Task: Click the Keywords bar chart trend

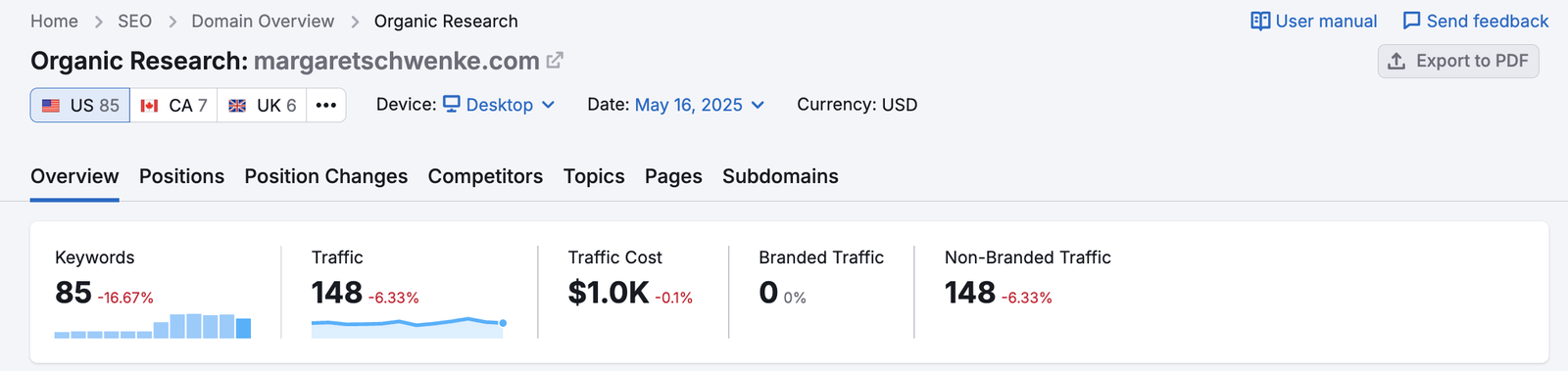Action: pos(153,325)
